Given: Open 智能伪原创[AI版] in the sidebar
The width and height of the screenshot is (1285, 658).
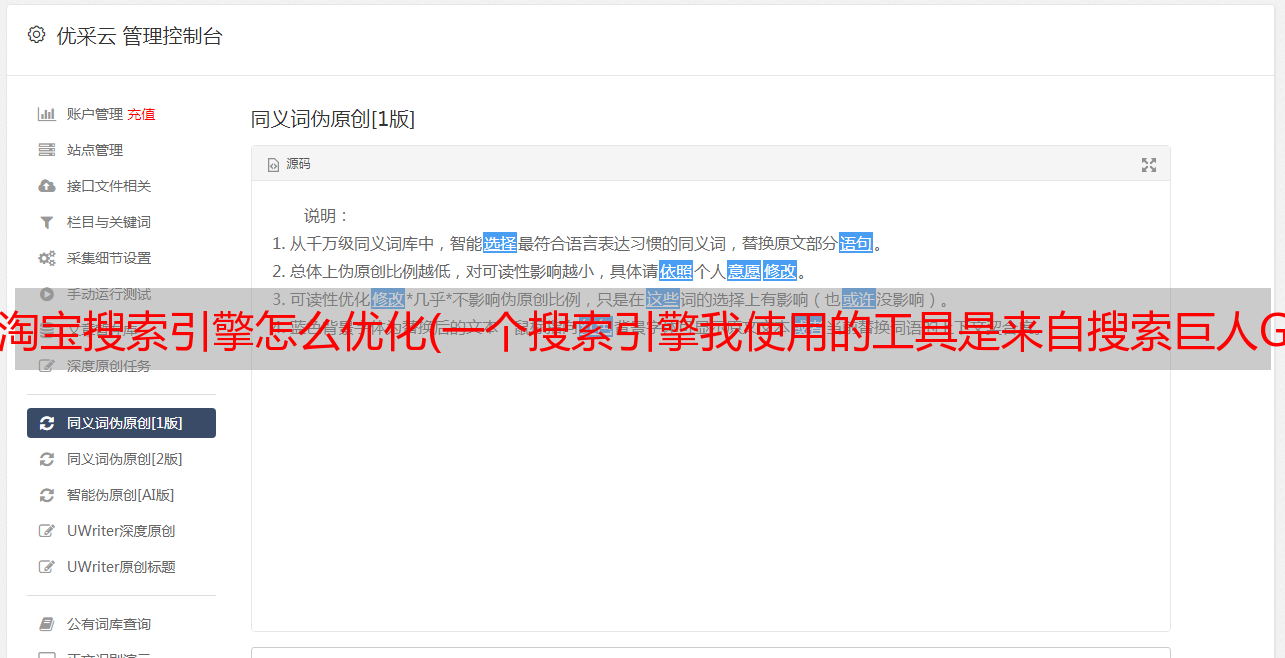Looking at the screenshot, I should click(x=121, y=495).
